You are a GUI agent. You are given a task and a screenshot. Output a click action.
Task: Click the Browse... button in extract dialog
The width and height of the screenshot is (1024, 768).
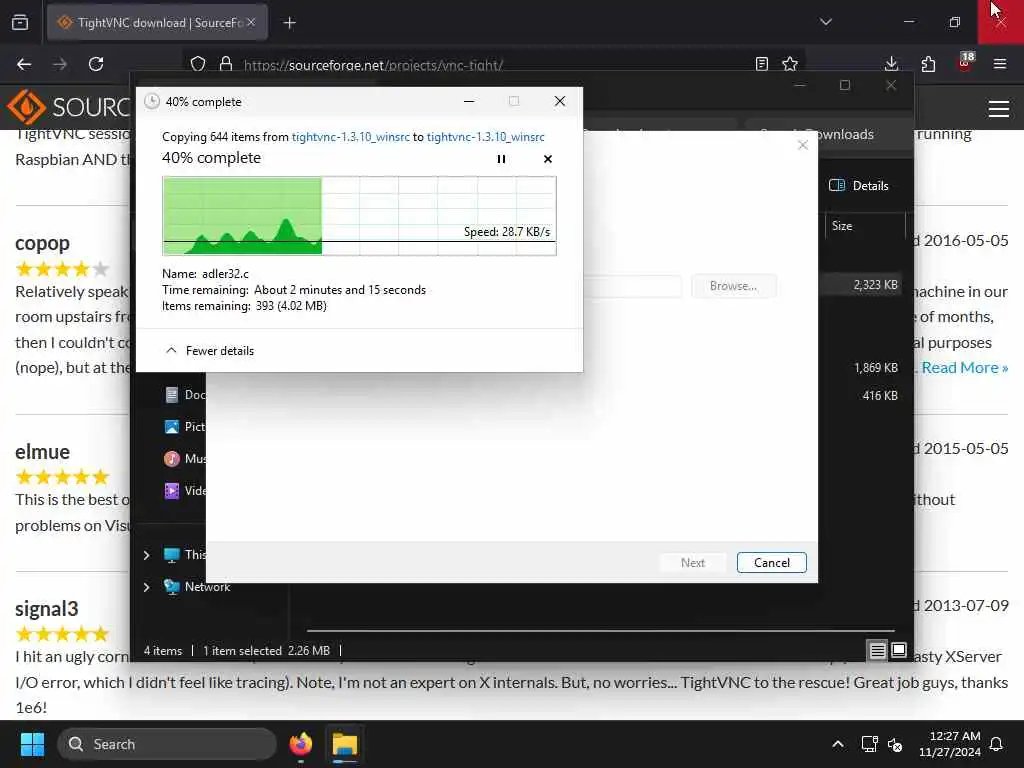(733, 286)
